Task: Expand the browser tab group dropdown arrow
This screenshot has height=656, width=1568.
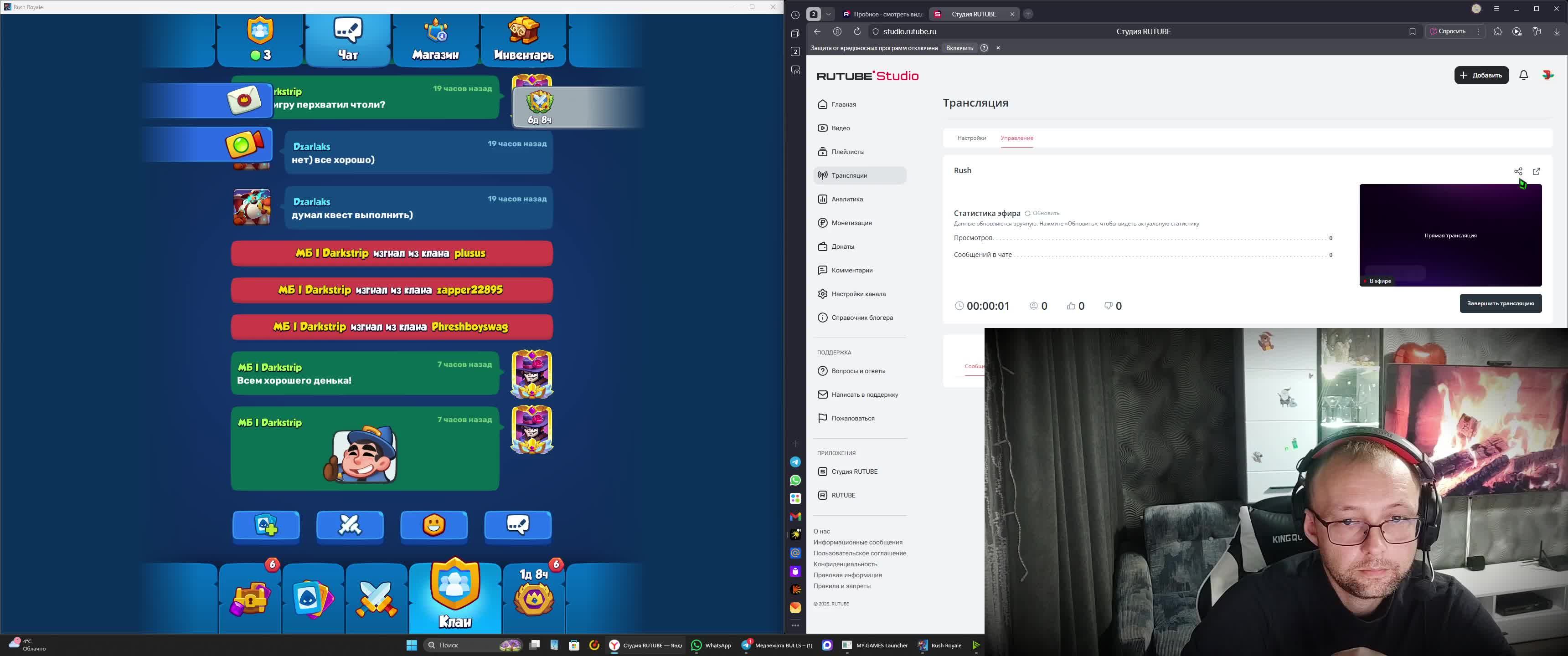Action: click(828, 14)
